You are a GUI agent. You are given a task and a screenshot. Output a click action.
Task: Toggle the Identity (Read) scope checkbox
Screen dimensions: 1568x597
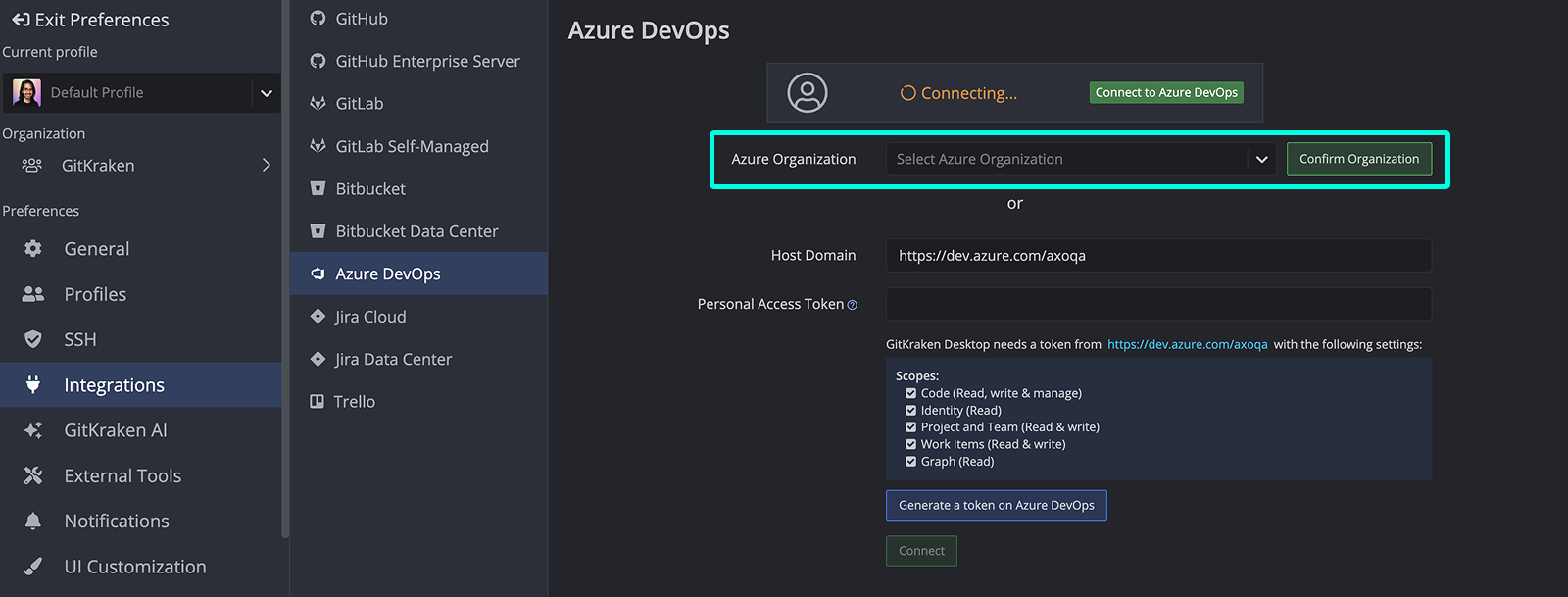click(910, 411)
